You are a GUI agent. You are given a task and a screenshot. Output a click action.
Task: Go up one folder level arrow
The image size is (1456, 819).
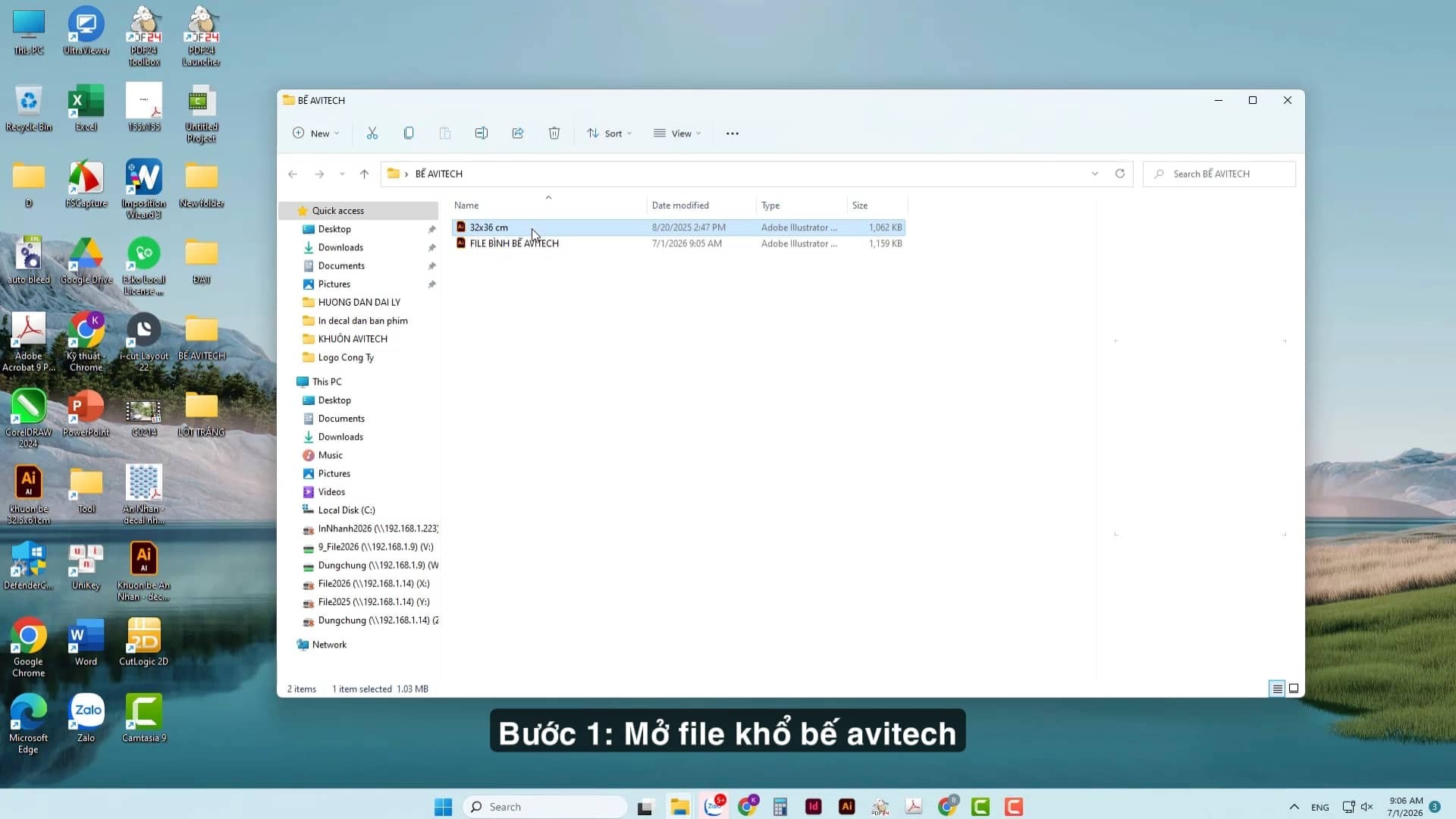[x=364, y=174]
